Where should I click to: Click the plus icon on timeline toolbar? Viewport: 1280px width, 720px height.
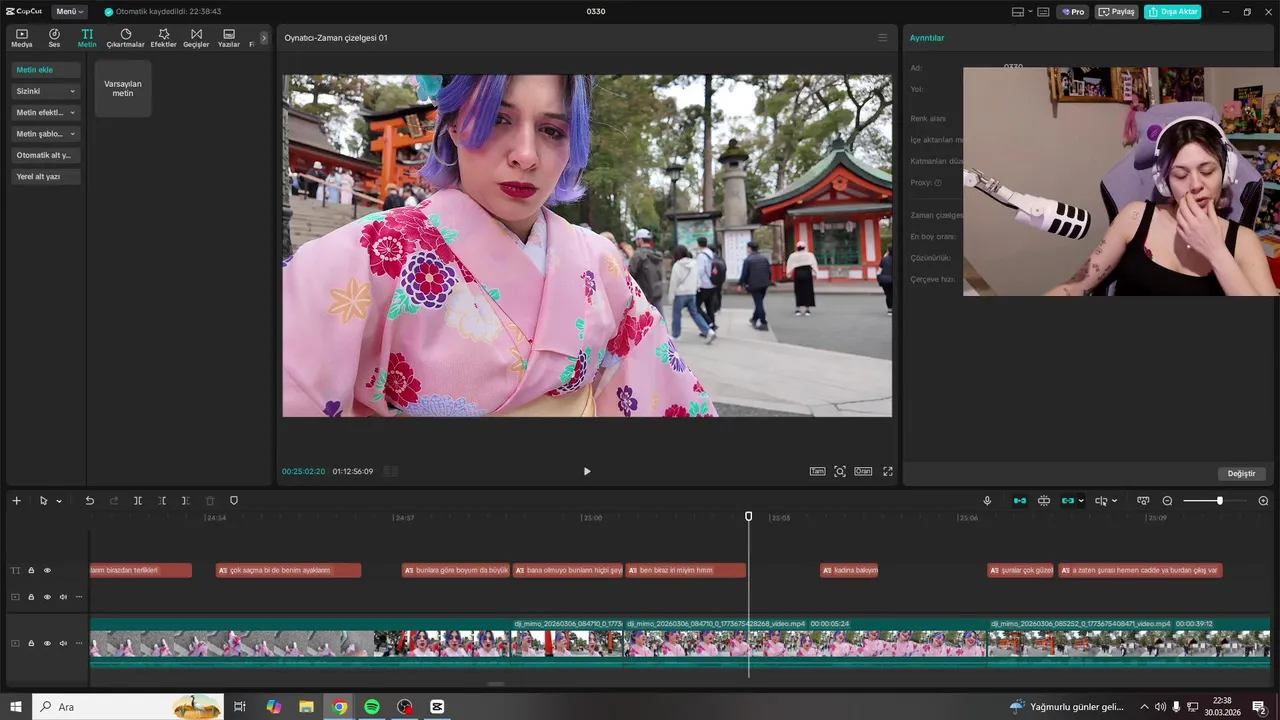[x=16, y=501]
